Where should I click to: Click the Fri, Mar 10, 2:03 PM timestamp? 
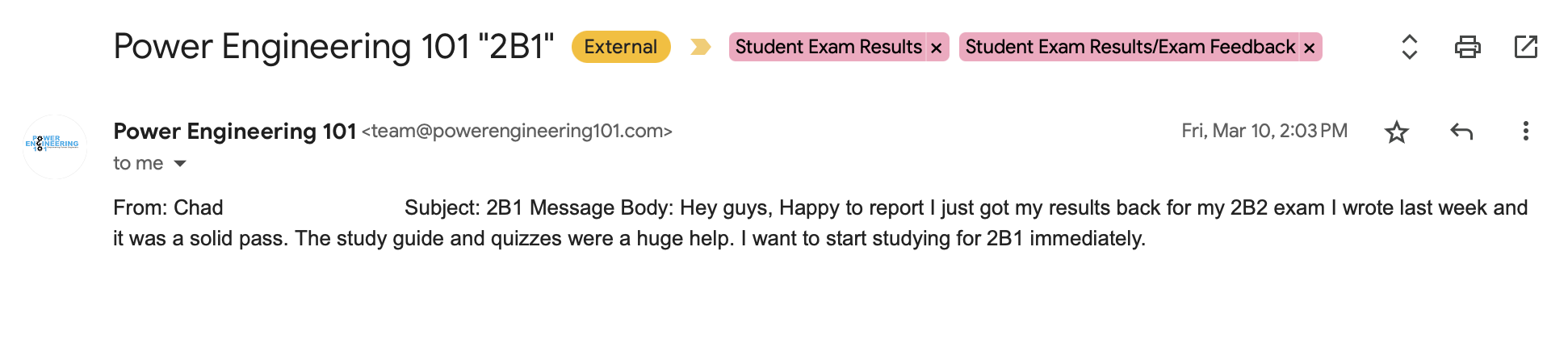pyautogui.click(x=1264, y=131)
